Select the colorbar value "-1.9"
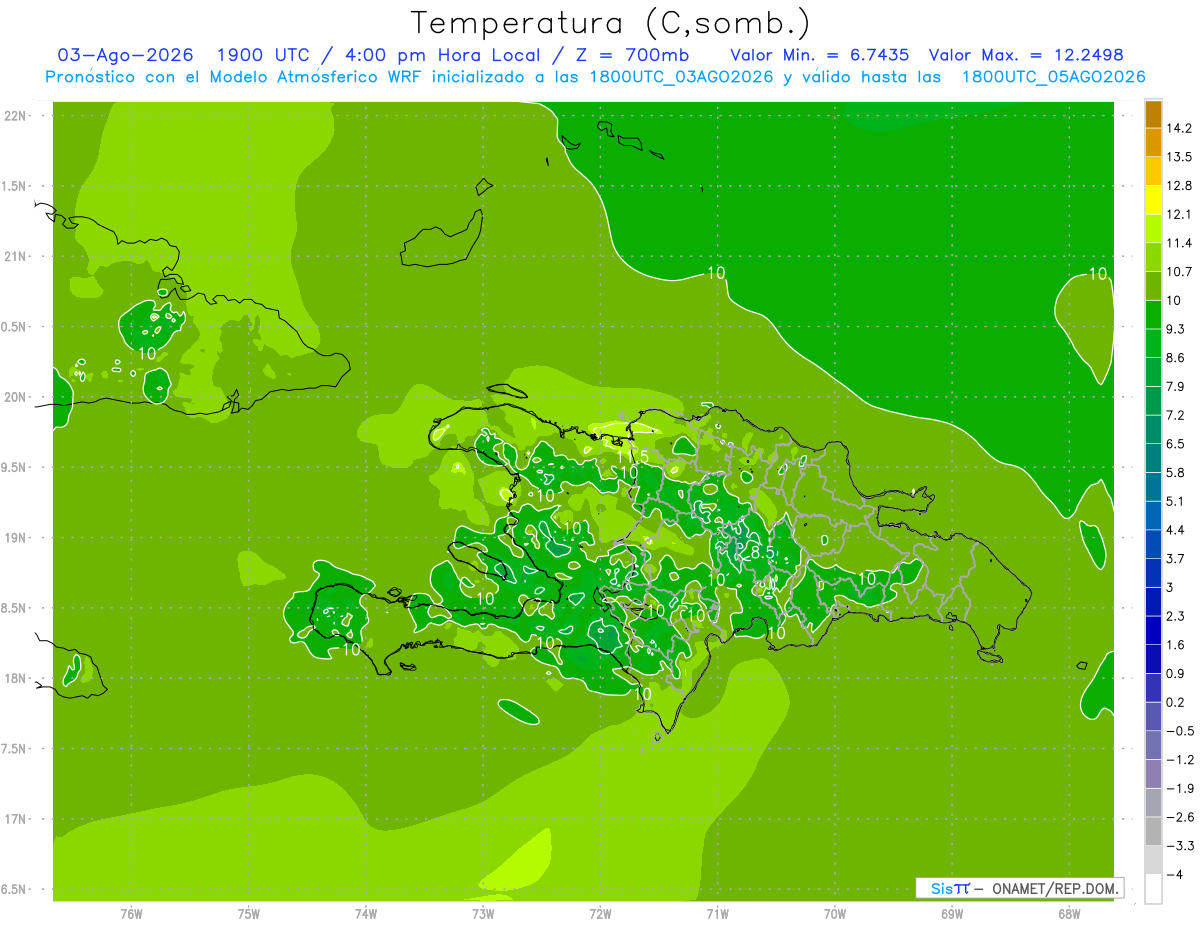 pyautogui.click(x=1179, y=789)
